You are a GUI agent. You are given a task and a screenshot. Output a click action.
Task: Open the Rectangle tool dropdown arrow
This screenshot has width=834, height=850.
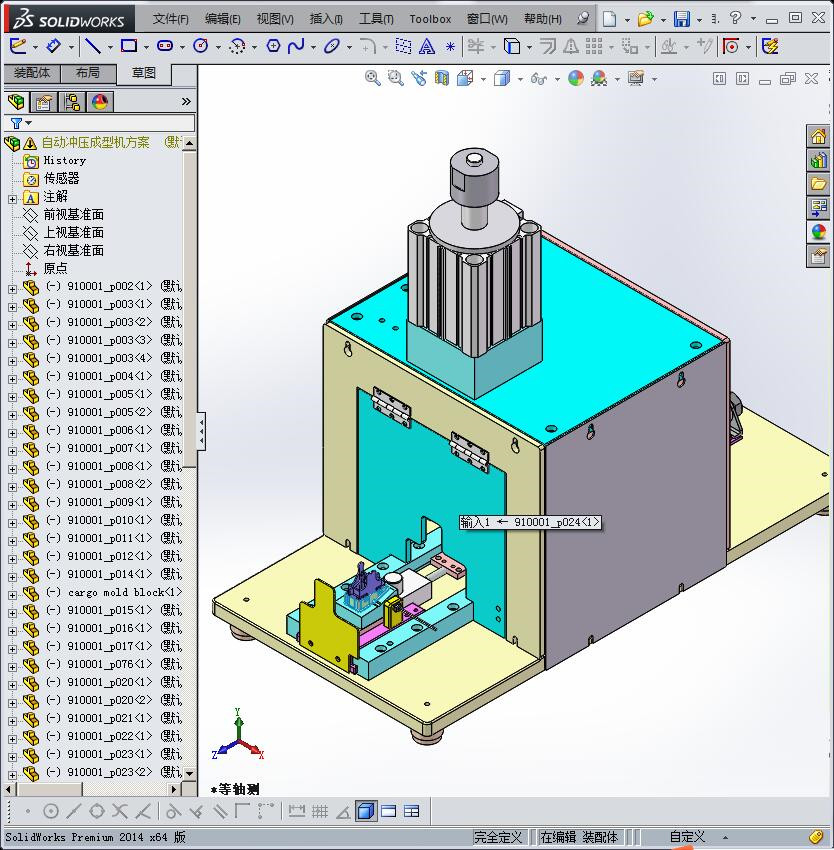(146, 47)
